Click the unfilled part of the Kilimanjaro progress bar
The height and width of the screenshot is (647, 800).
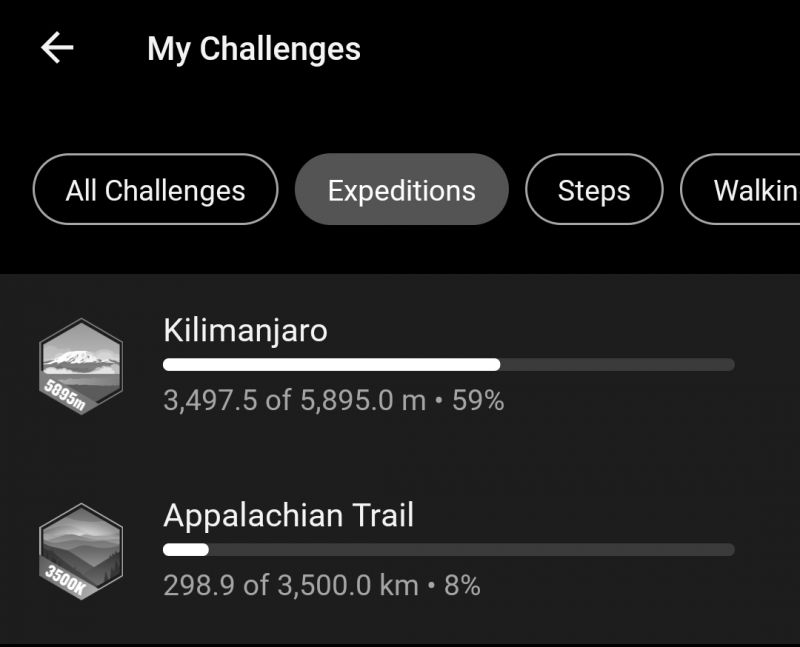coord(617,364)
